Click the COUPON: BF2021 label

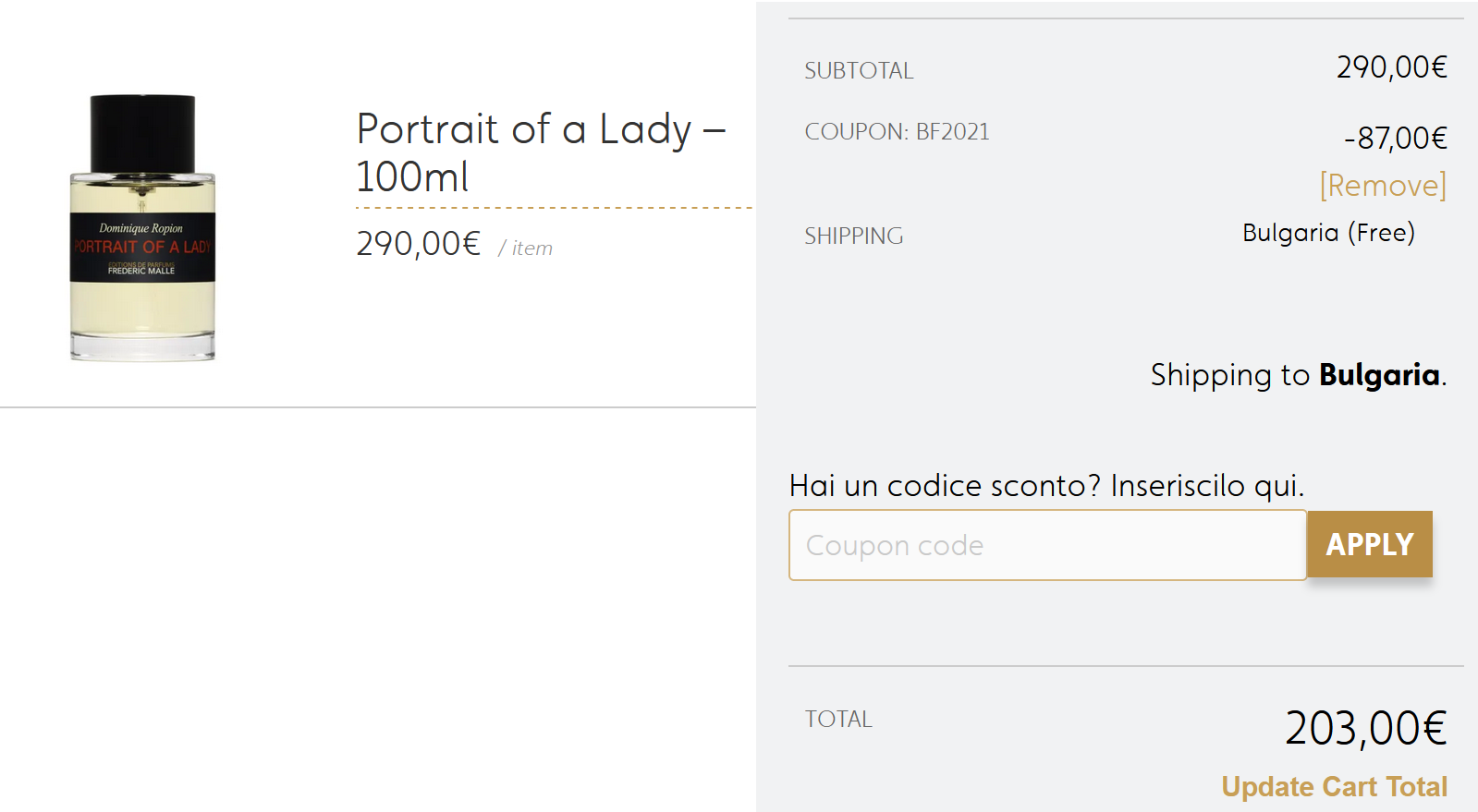(x=897, y=132)
